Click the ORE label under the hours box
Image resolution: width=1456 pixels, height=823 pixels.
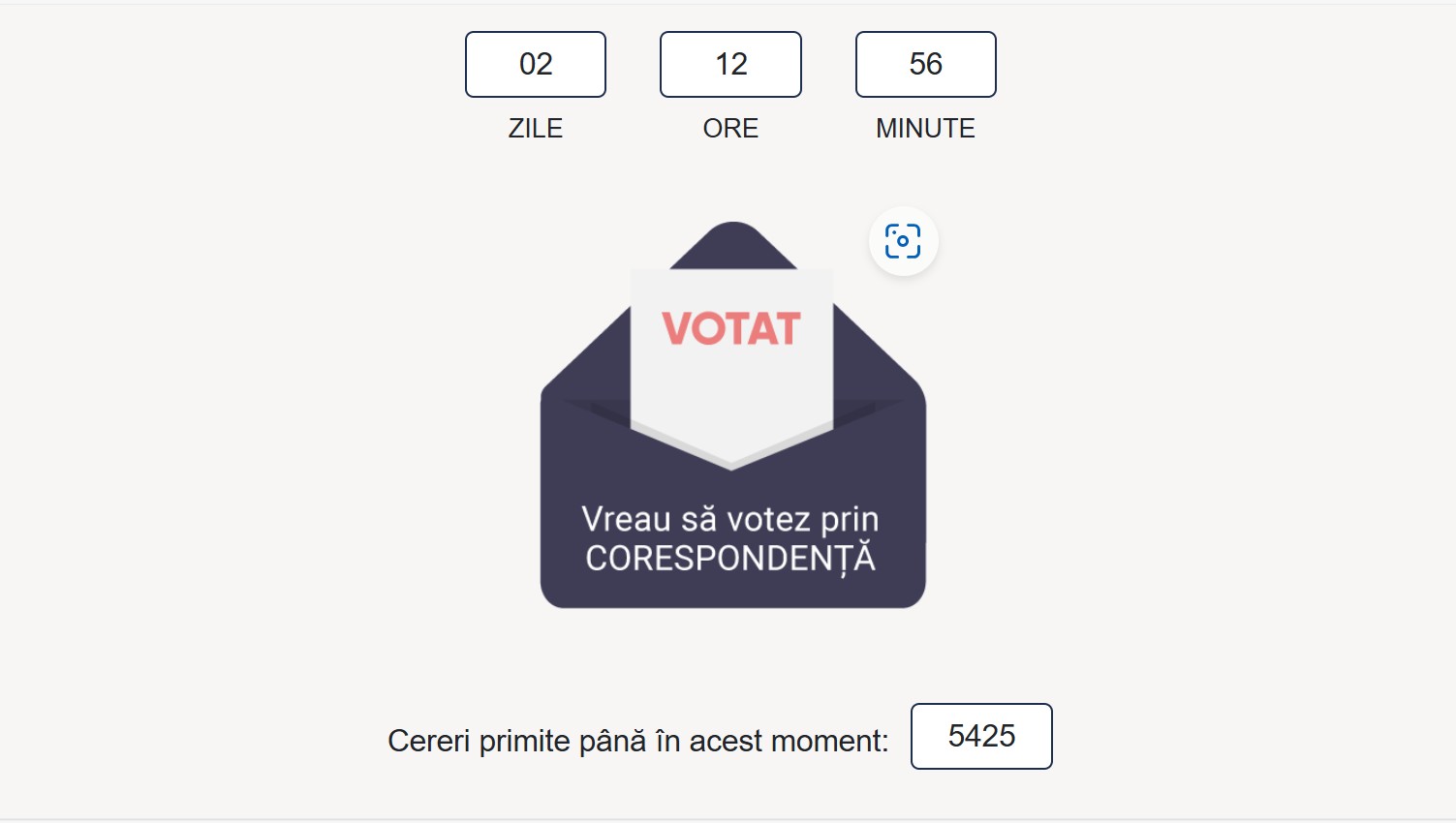tap(730, 128)
